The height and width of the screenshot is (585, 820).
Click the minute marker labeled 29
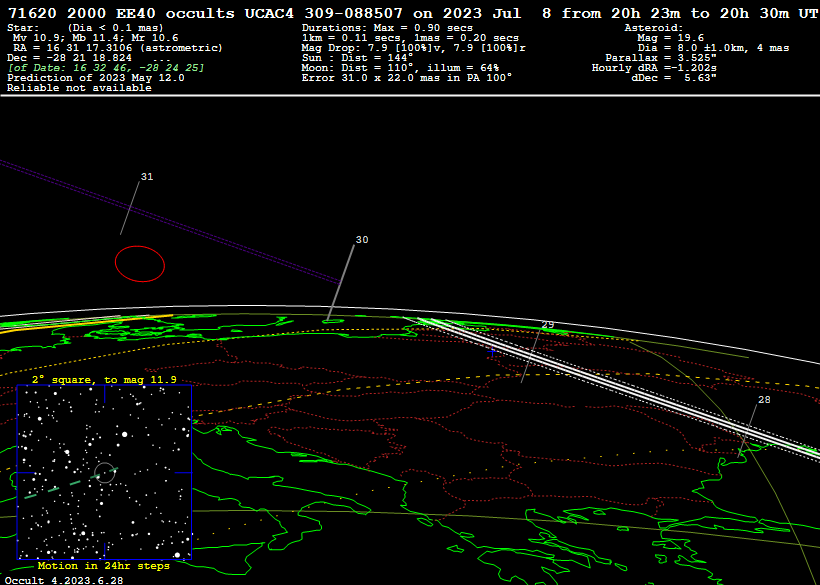pos(548,325)
